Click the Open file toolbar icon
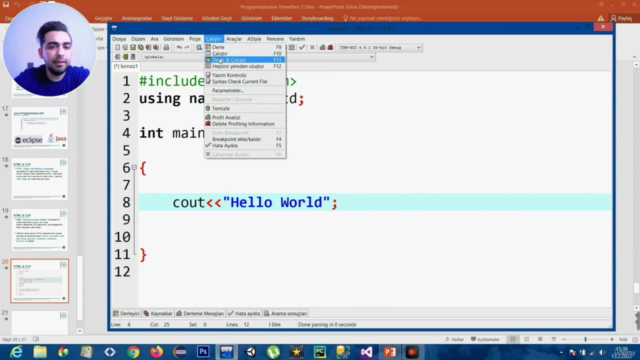Viewport: 640px width, 360px height. coord(125,47)
